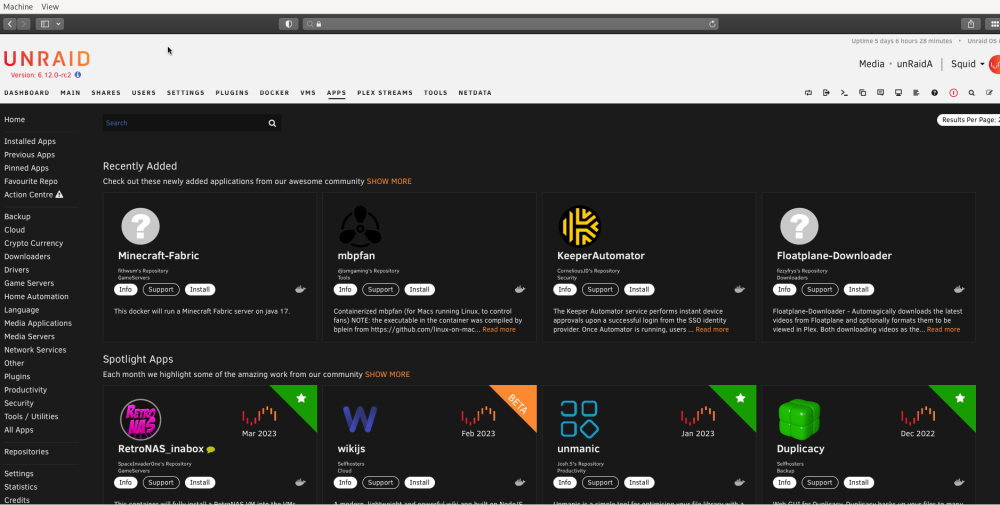The image size is (1000, 505).
Task: Click the Unraid avatar icon at top right
Action: [x=994, y=64]
